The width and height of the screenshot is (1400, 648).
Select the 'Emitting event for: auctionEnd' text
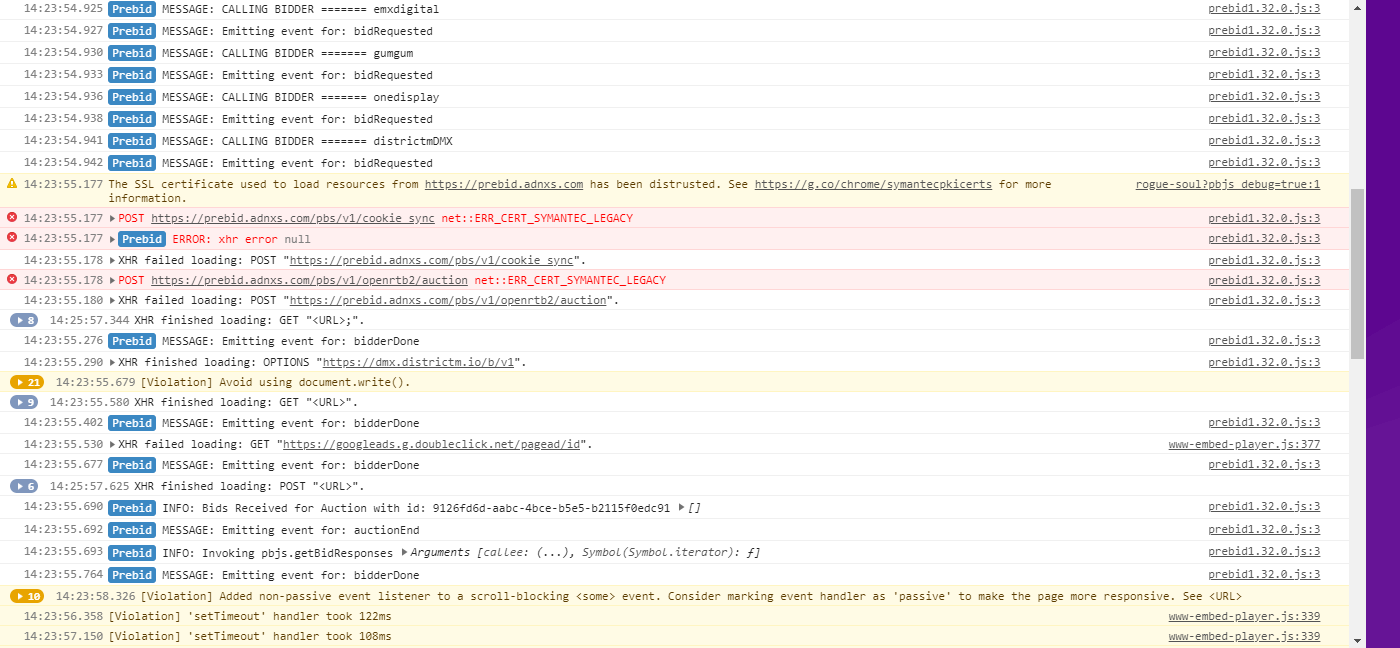pyautogui.click(x=321, y=530)
